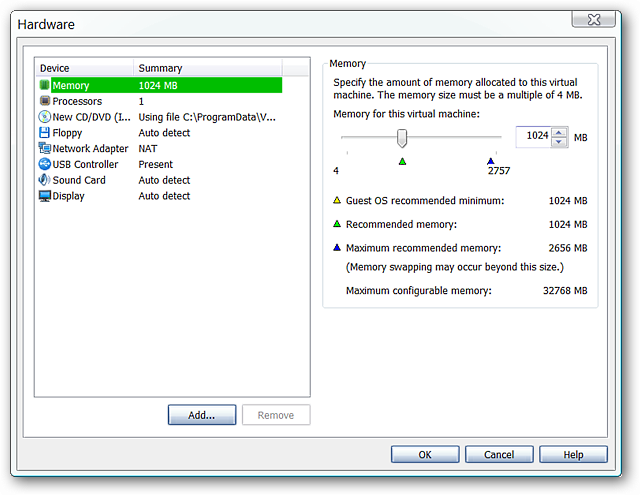Screen dimensions: 640x495
Task: Click the 'Maximum configurable memory:' label
Action: (419, 290)
